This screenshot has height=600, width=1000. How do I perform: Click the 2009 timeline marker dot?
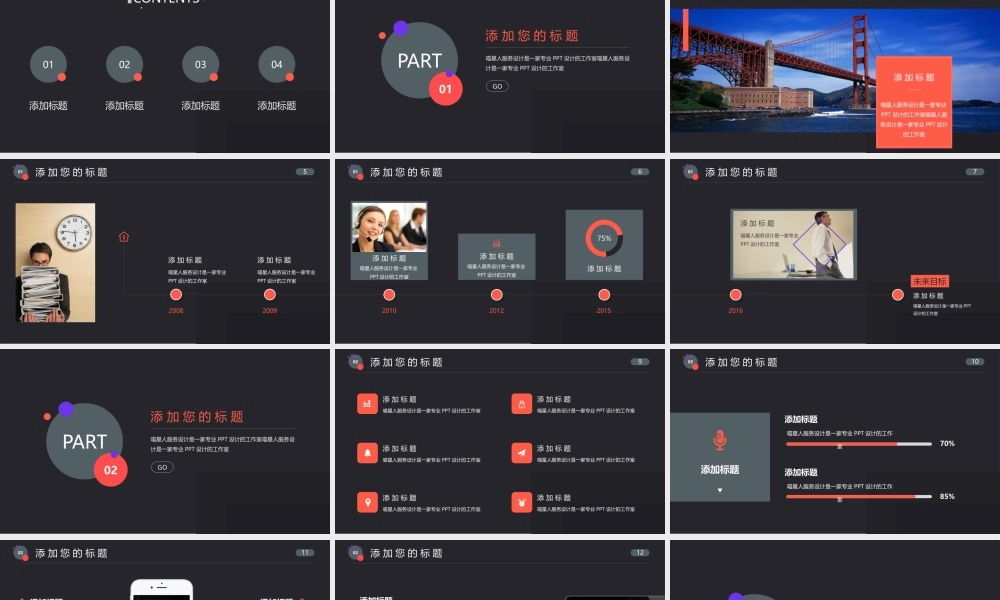(x=270, y=295)
